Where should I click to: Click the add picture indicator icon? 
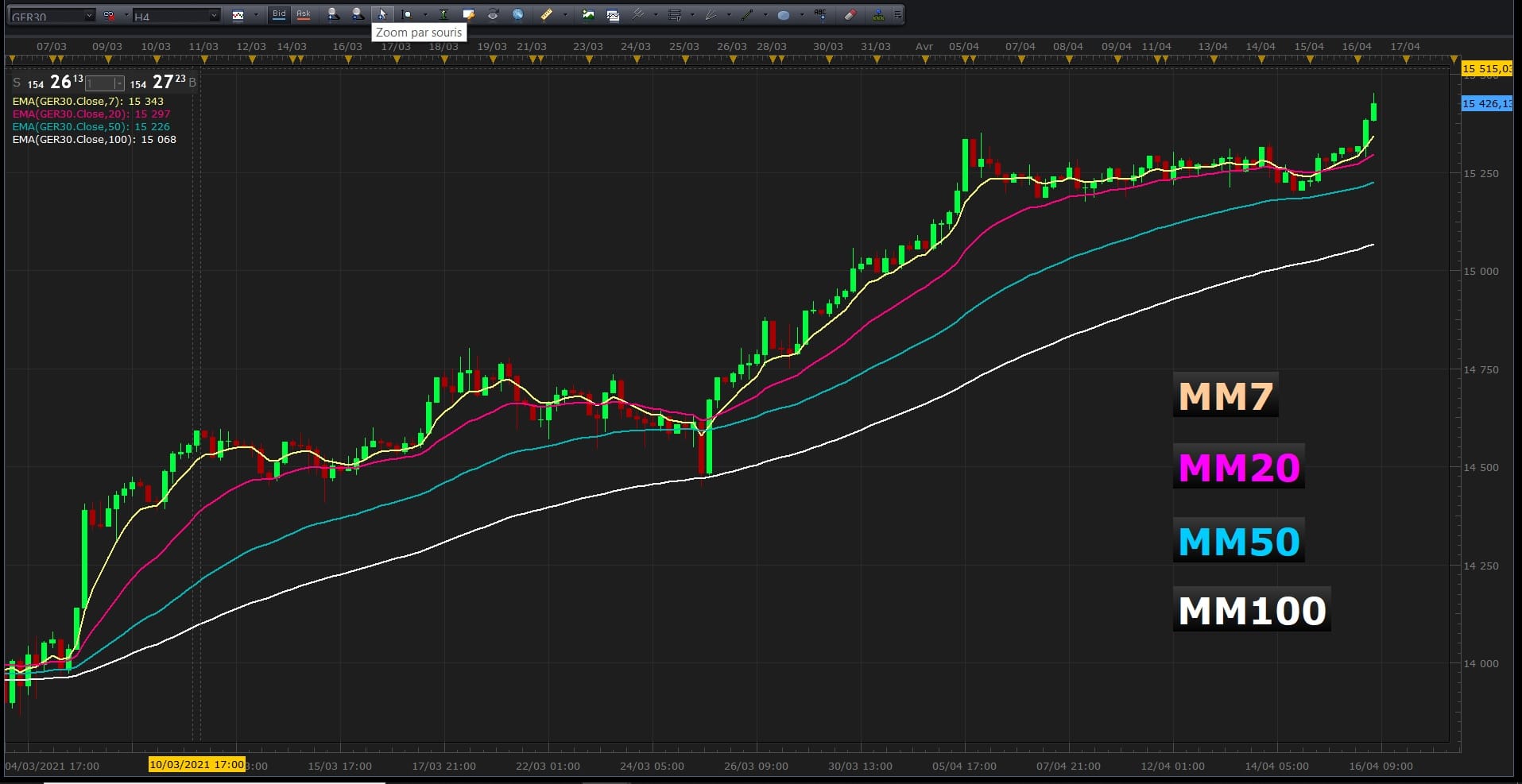click(x=588, y=15)
